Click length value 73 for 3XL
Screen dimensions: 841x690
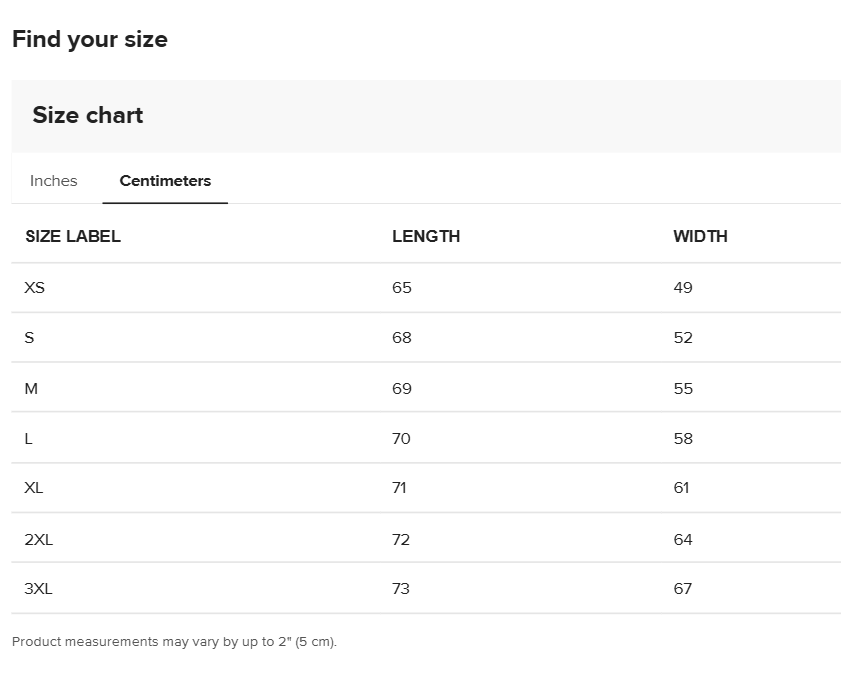tap(401, 589)
